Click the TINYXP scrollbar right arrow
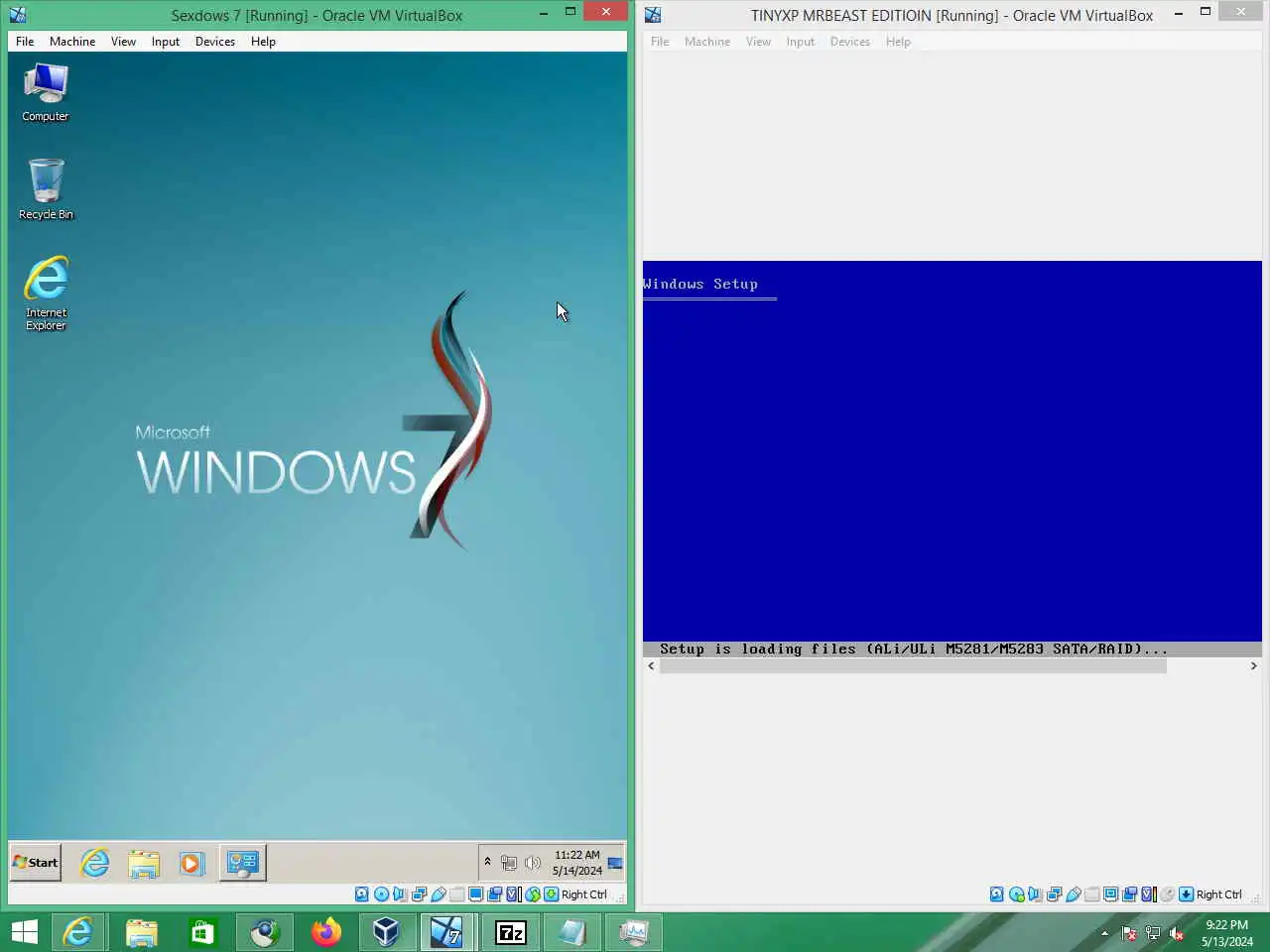 coord(1253,666)
